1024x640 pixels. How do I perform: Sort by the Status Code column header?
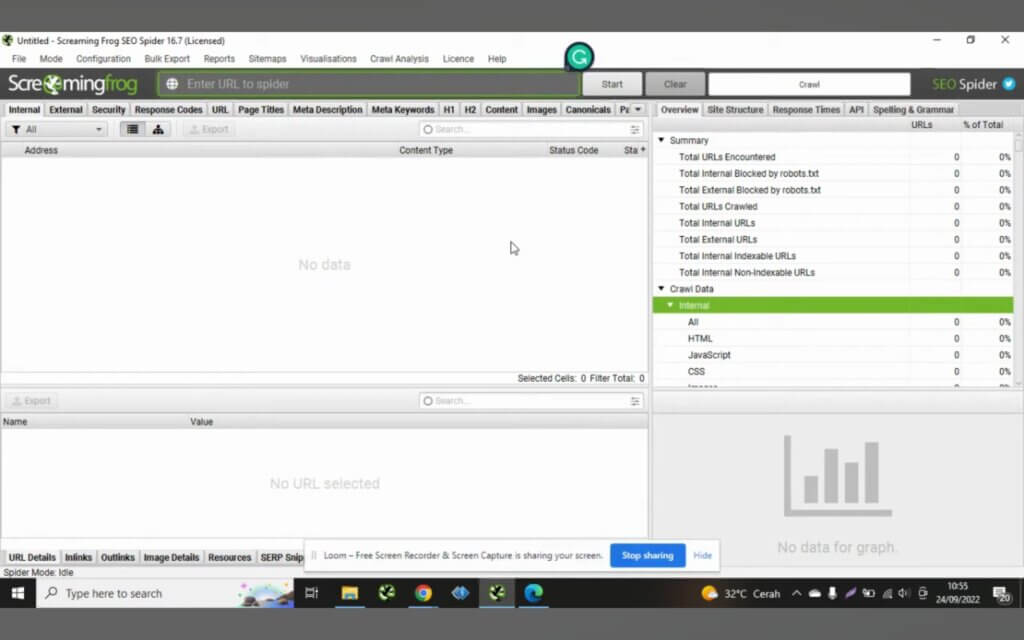point(573,150)
